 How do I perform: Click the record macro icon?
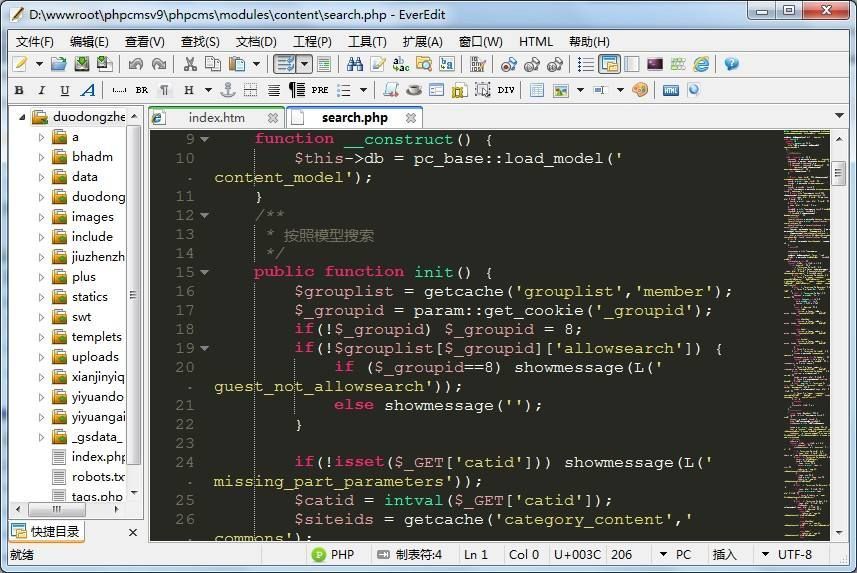coord(508,65)
